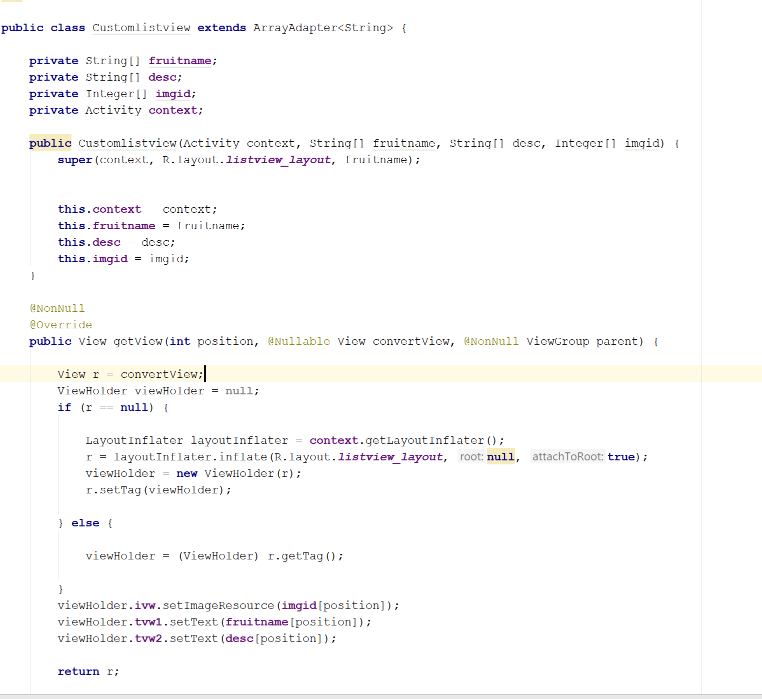The image size is (762, 699).
Task: Click this.desc assignment line
Action: (88, 242)
